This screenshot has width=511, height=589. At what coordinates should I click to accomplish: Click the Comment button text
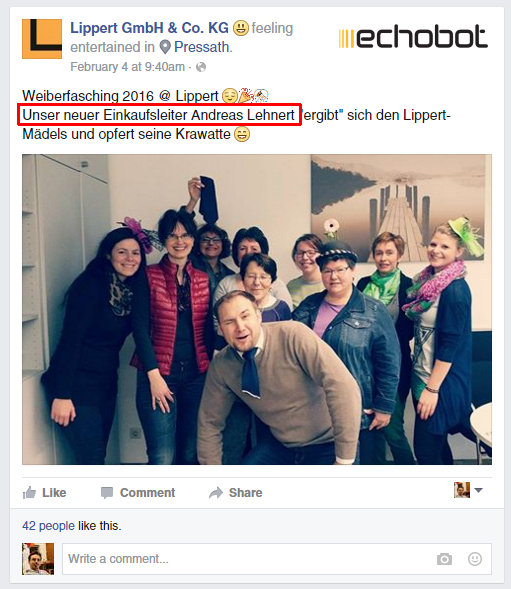147,492
